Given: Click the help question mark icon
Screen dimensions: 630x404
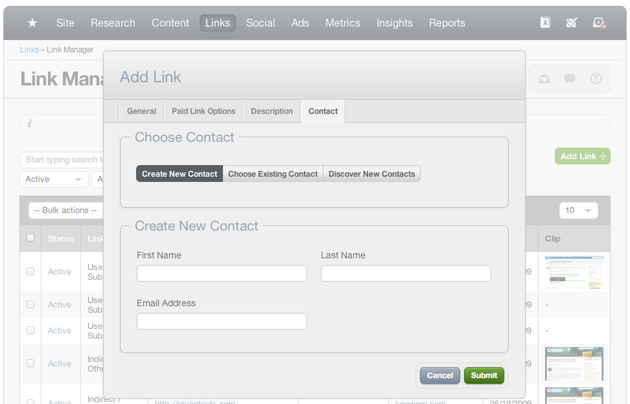Looking at the screenshot, I should click(x=596, y=78).
